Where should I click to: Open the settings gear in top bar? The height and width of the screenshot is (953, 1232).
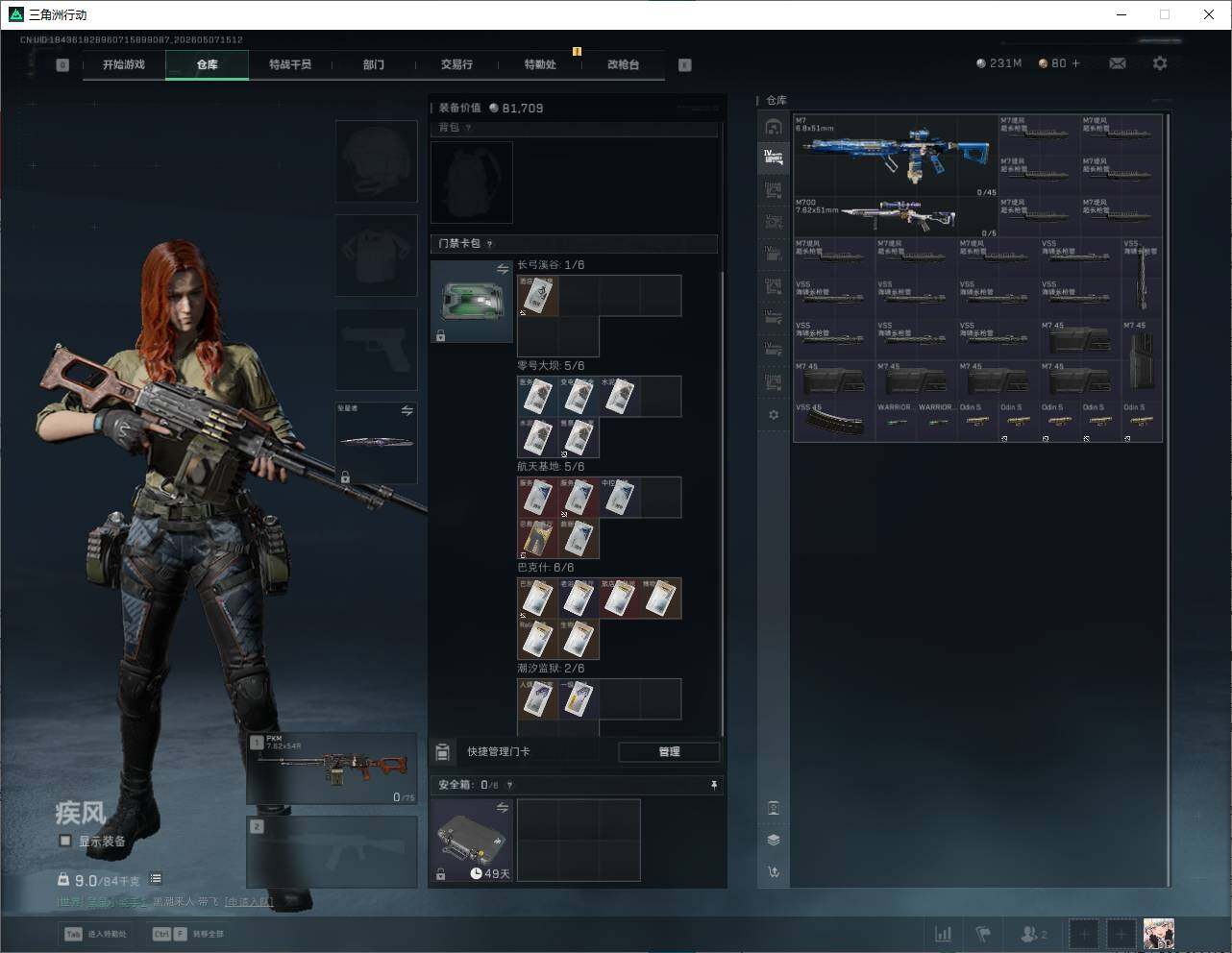coord(1160,63)
